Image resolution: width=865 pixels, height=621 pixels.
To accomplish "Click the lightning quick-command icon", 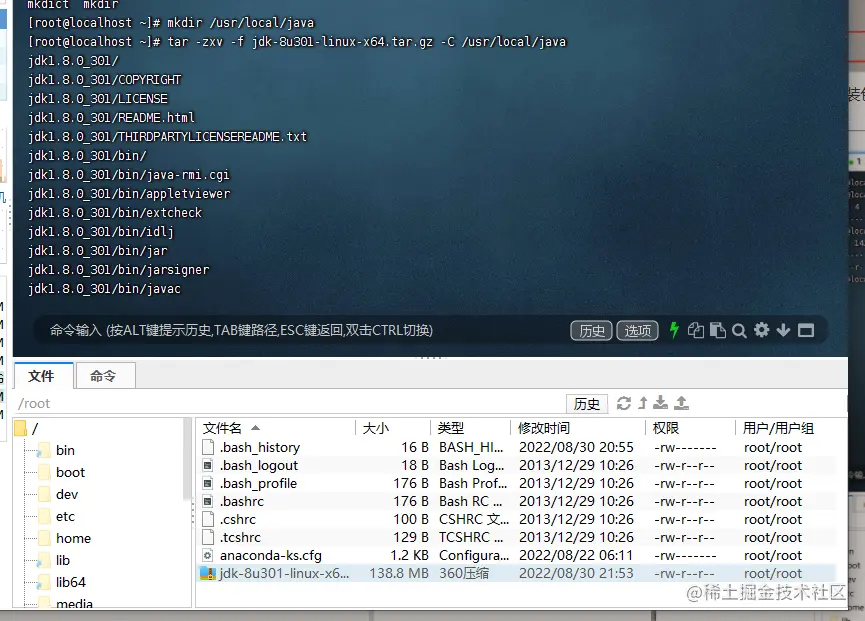I will point(674,330).
